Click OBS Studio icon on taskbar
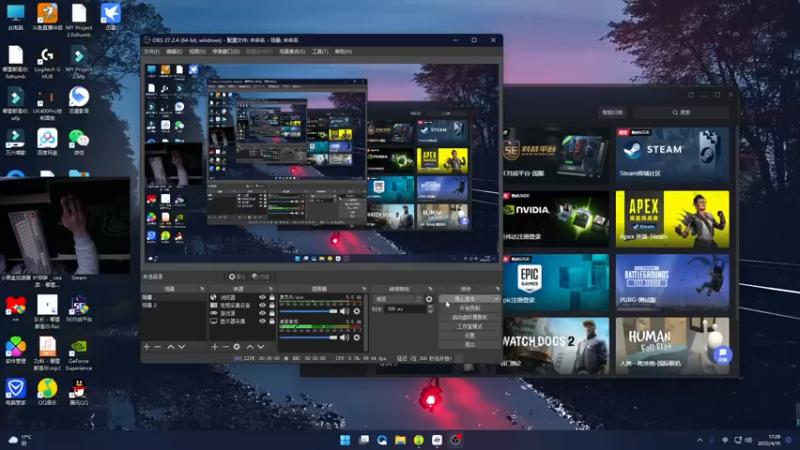 [x=456, y=440]
